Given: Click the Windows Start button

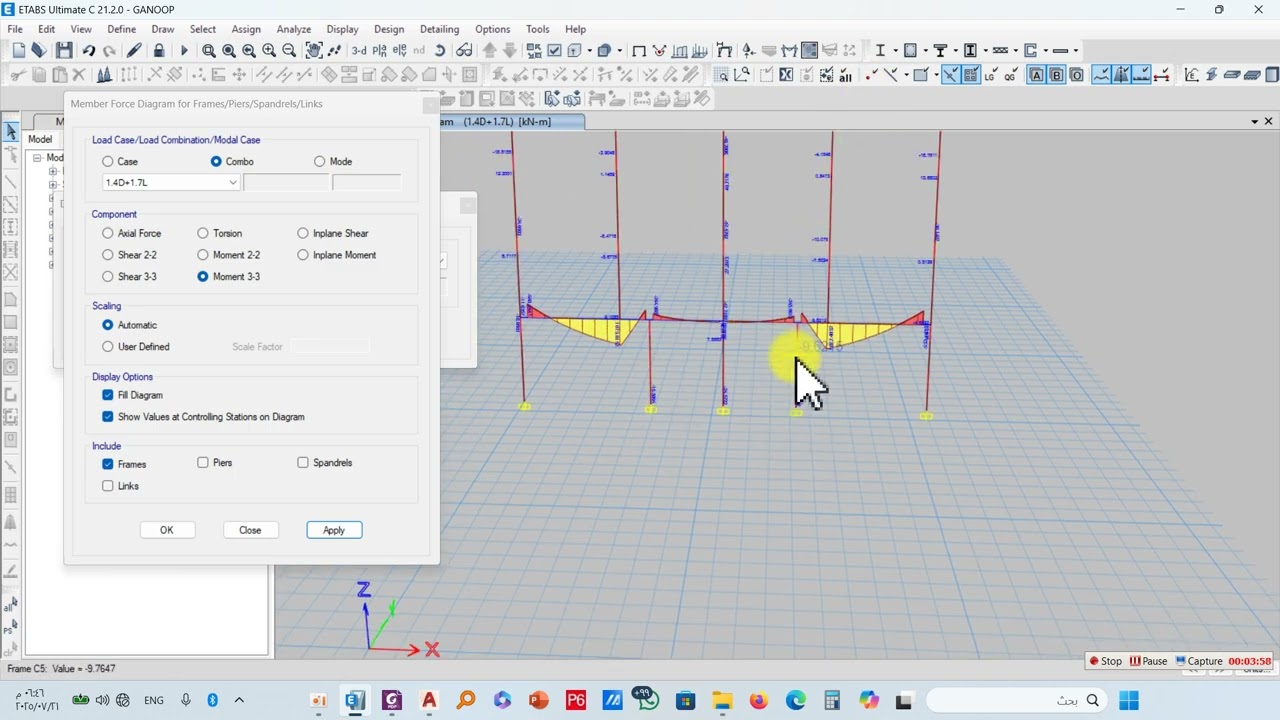Looking at the screenshot, I should pos(1129,700).
